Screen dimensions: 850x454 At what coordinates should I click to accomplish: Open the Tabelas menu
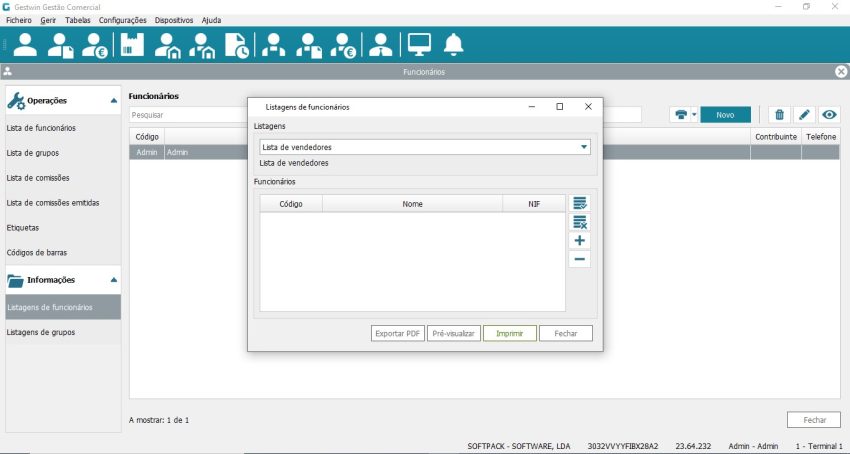(77, 20)
